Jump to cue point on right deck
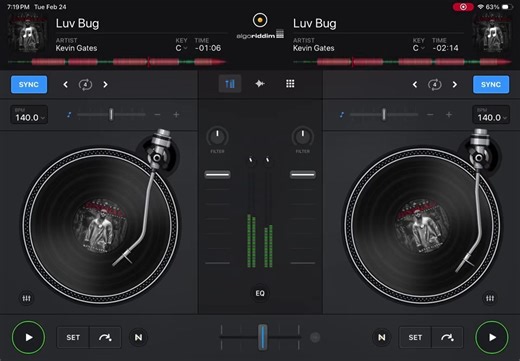 click(447, 337)
